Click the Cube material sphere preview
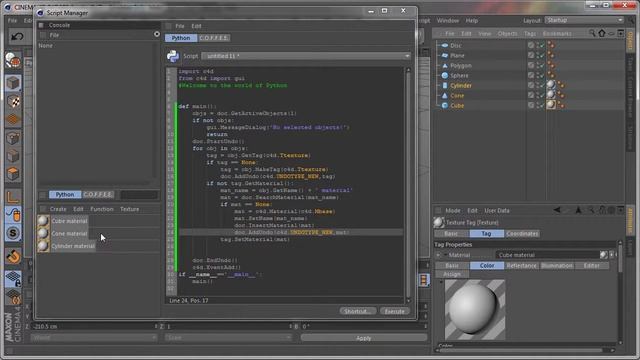The width and height of the screenshot is (640, 360). pos(43,221)
